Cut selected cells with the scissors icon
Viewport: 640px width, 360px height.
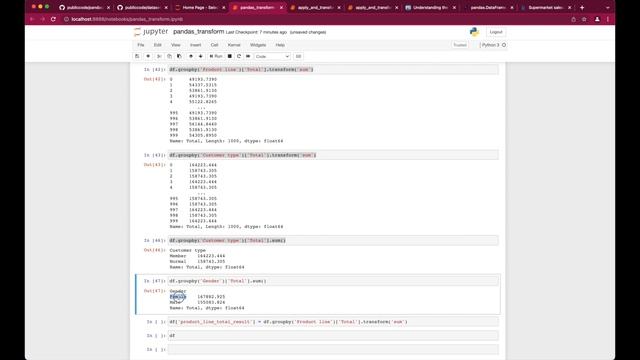[159, 56]
